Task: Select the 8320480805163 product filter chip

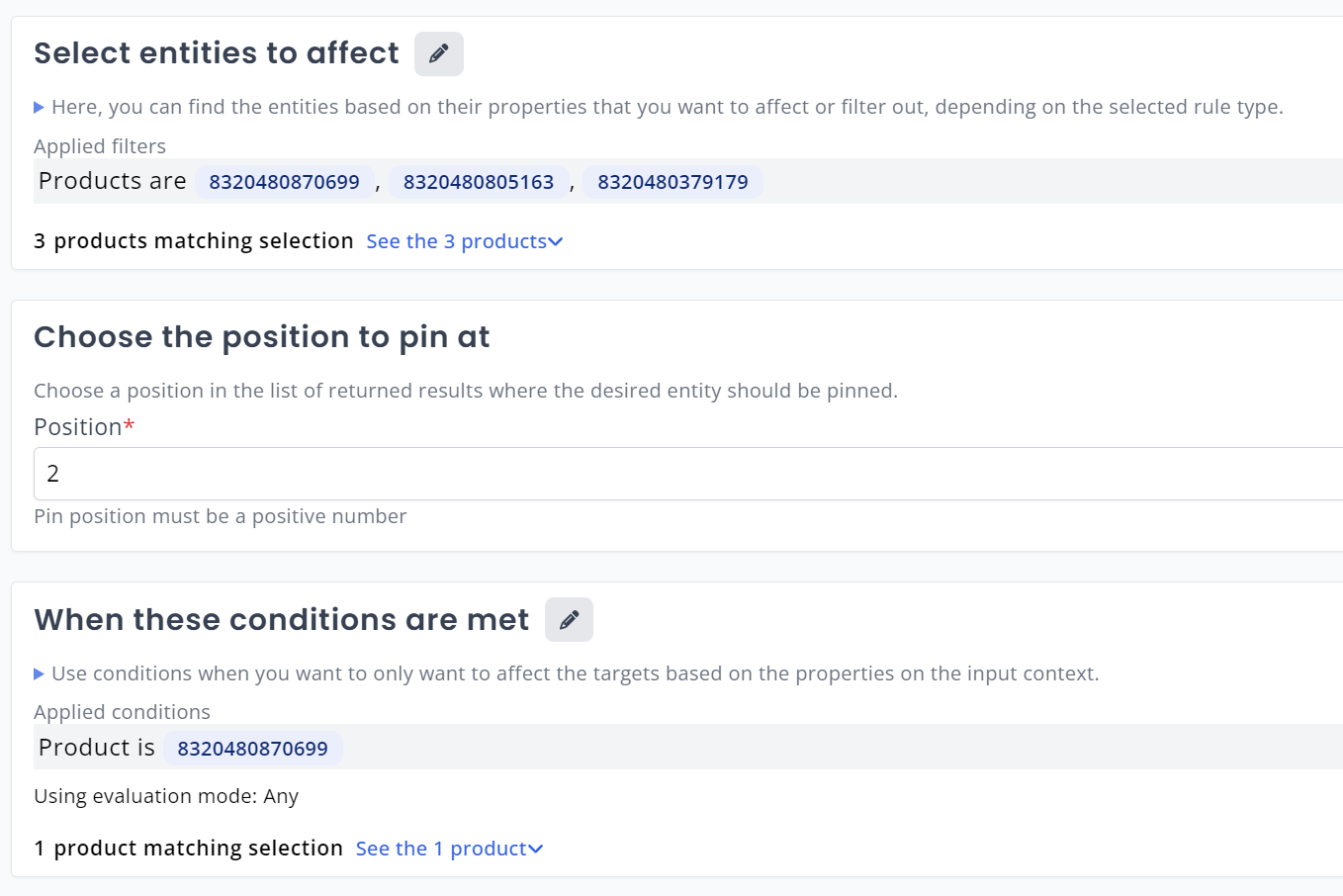Action: click(x=479, y=182)
